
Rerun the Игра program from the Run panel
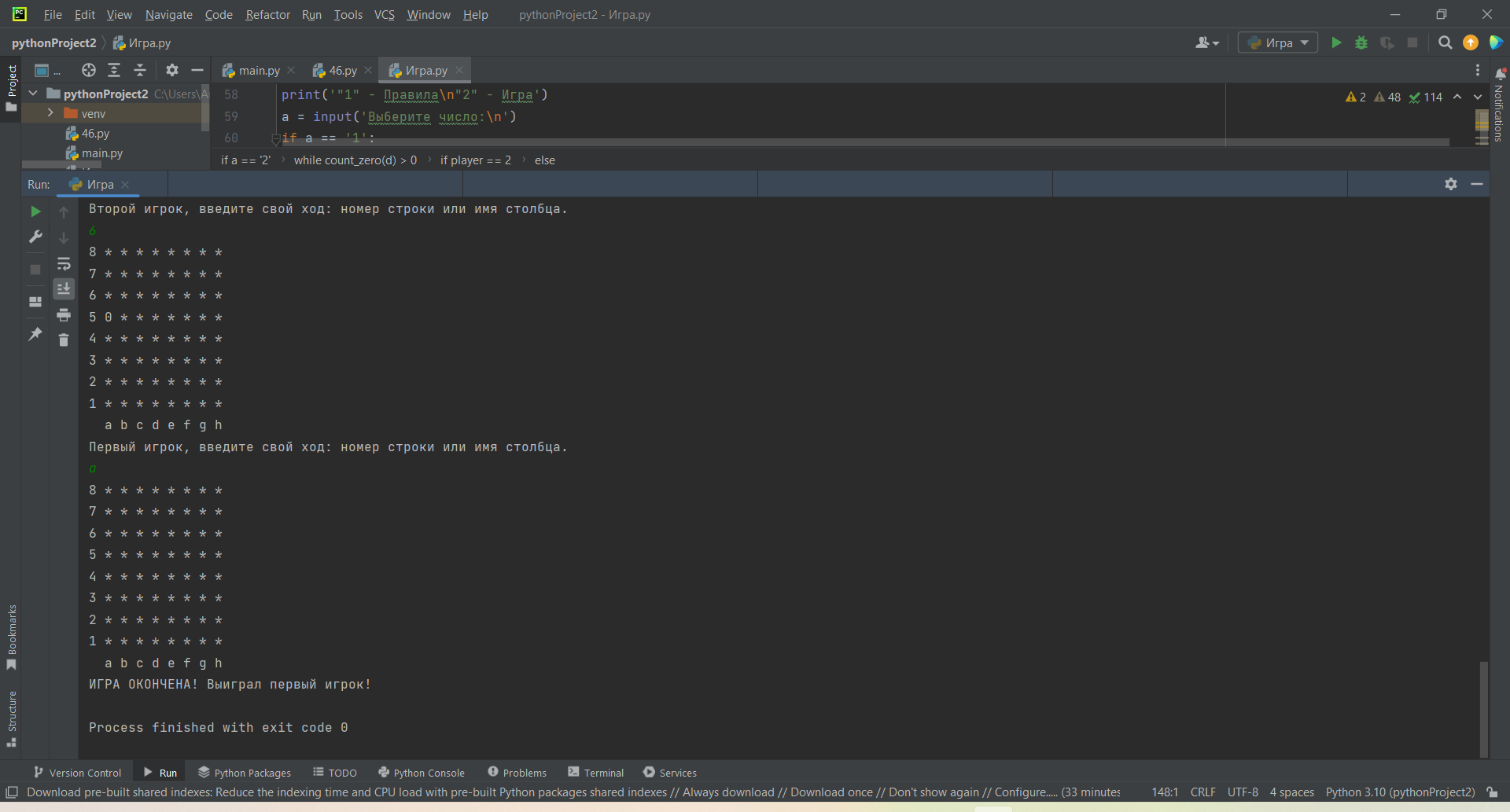pyautogui.click(x=35, y=211)
